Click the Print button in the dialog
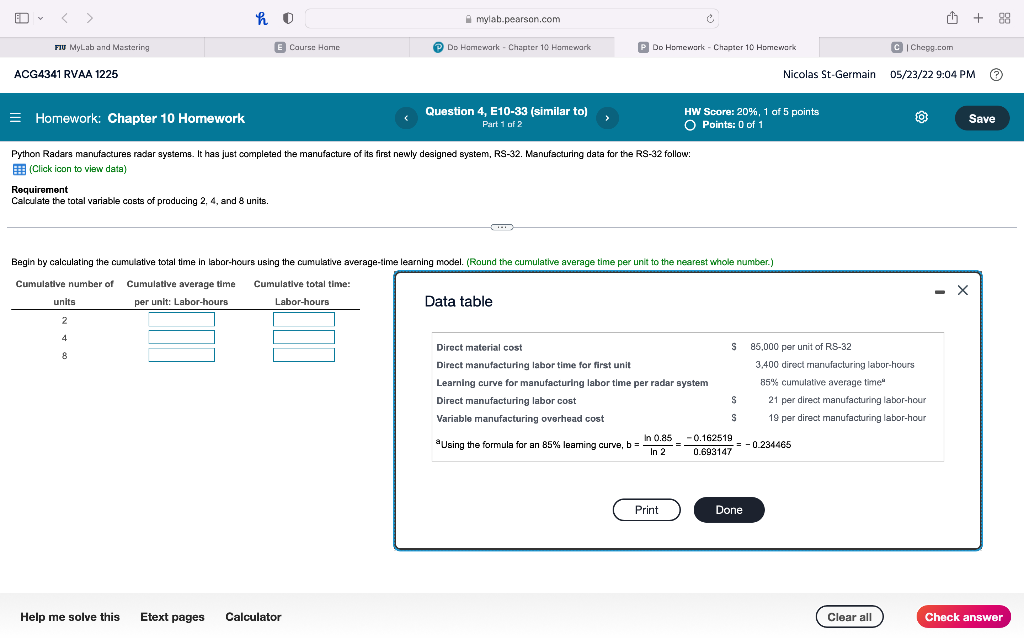 [x=646, y=509]
